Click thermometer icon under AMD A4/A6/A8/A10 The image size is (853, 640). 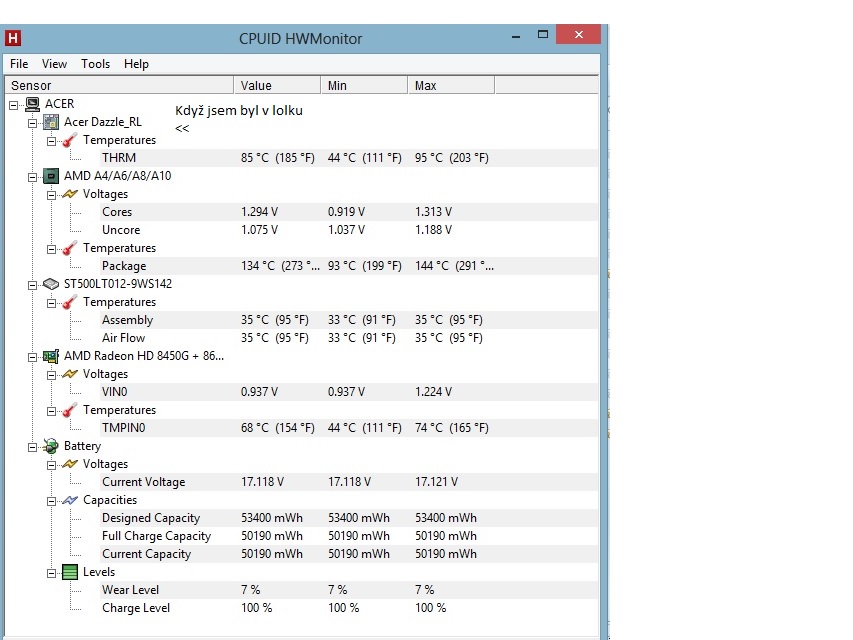pyautogui.click(x=70, y=248)
